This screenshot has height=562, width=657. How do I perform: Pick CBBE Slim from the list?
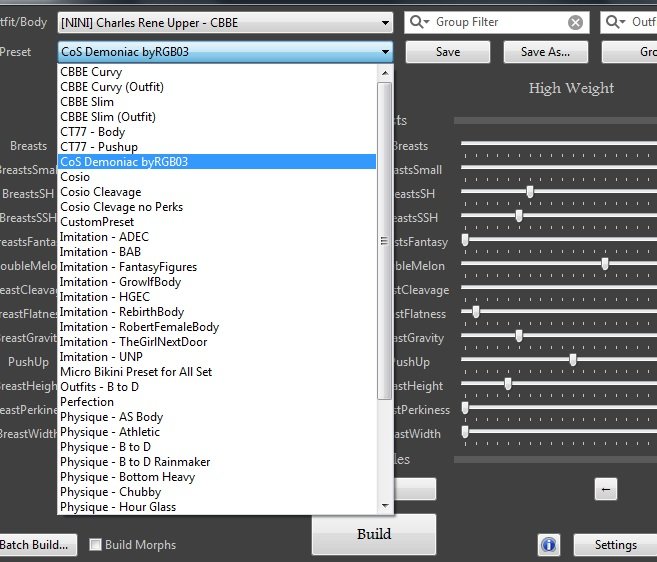tap(217, 102)
